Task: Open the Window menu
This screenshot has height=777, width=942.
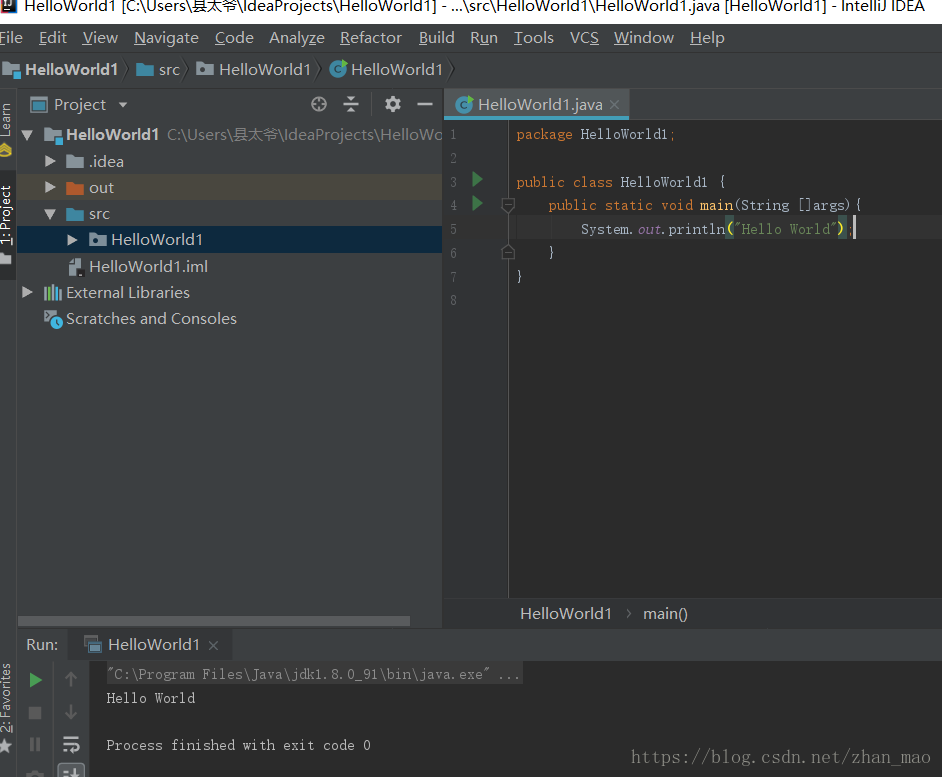Action: pos(643,38)
